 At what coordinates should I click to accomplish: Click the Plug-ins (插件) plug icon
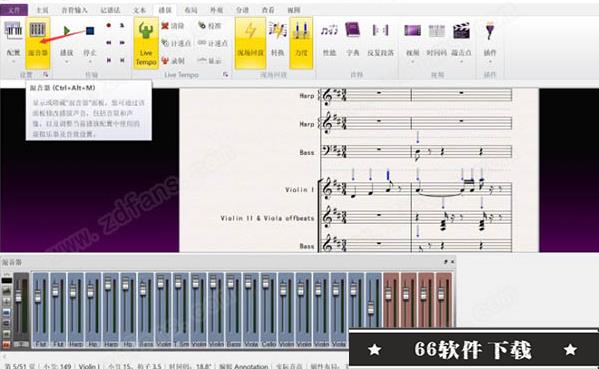pos(490,31)
